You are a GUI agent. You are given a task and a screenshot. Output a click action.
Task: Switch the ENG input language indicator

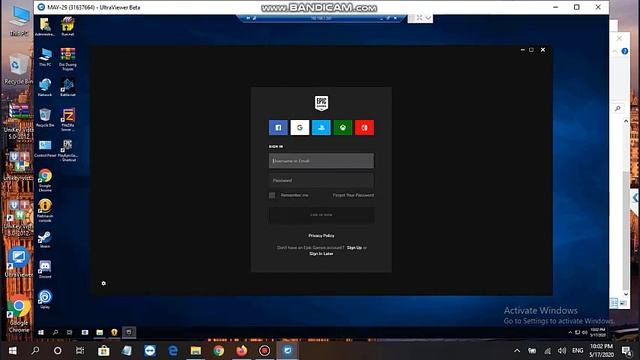click(x=578, y=351)
